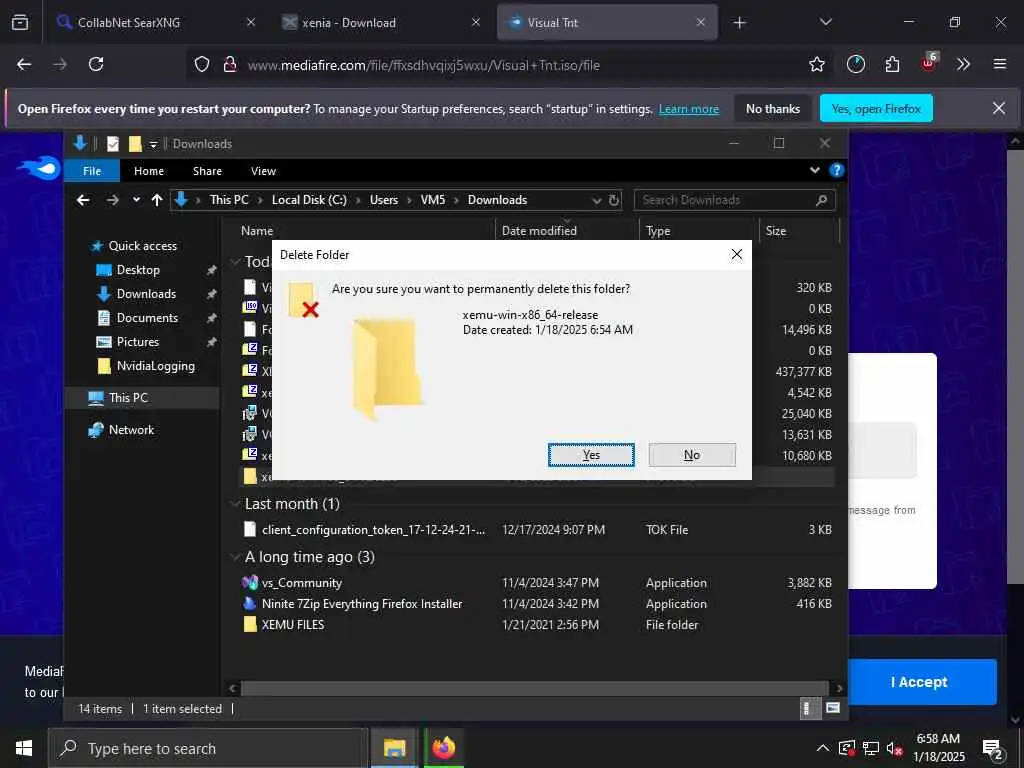Viewport: 1024px width, 768px height.
Task: Close the Delete Folder dialog
Action: click(737, 254)
